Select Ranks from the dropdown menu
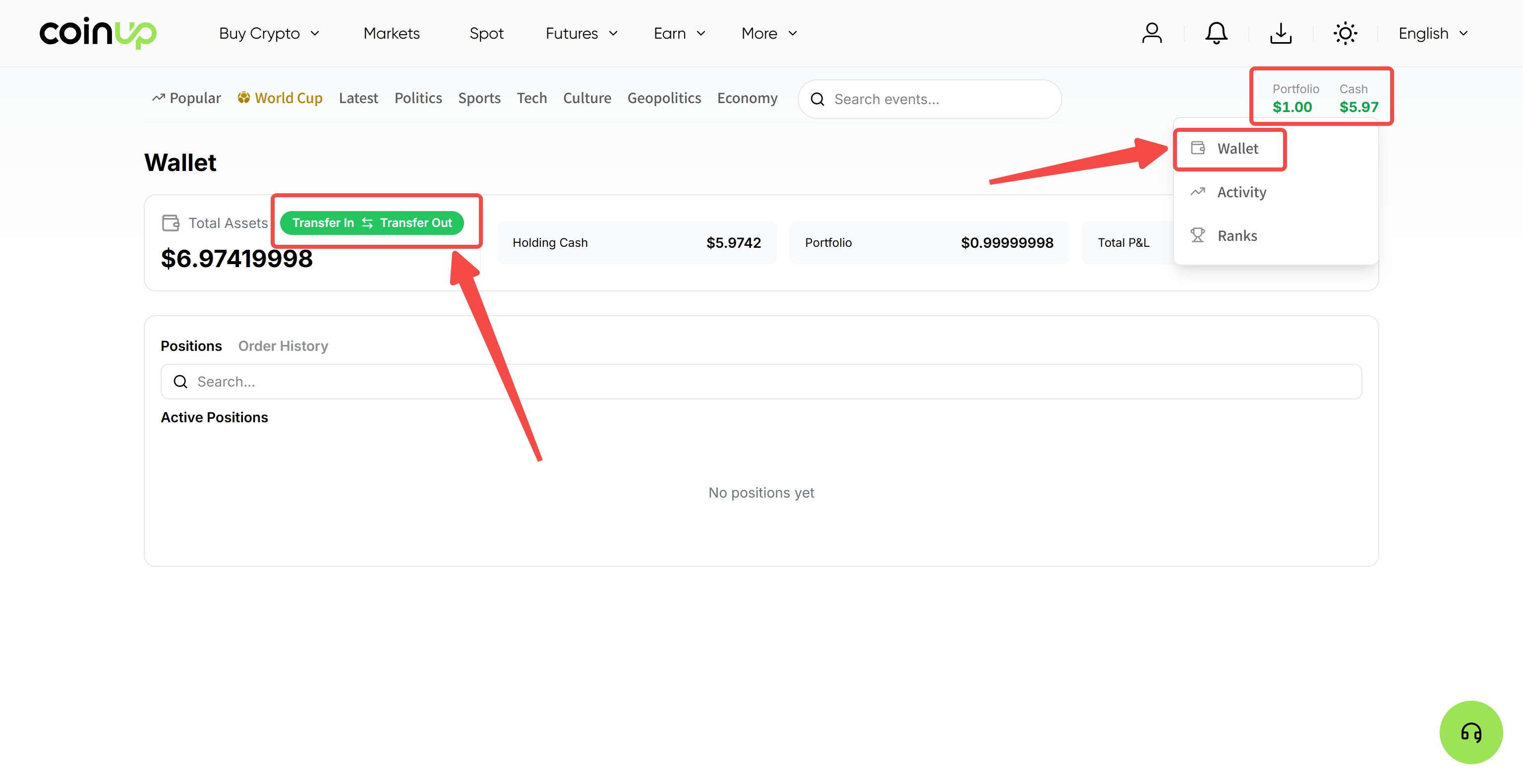 pos(1275,236)
